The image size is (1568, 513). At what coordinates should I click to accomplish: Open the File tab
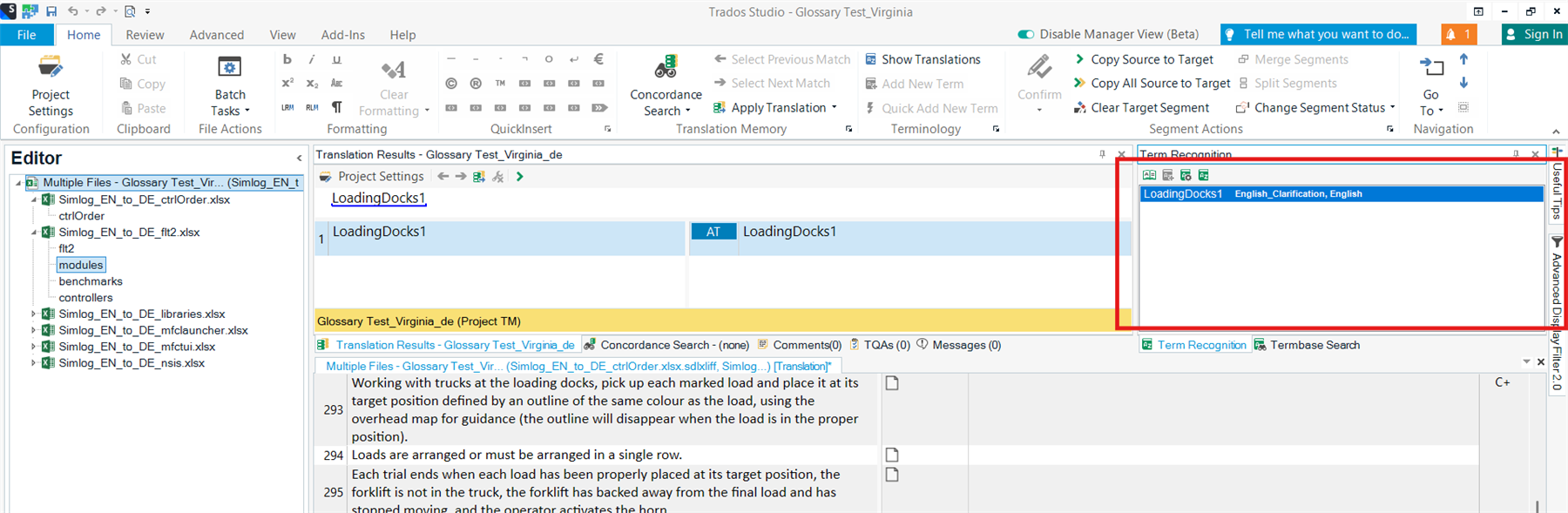(x=27, y=35)
